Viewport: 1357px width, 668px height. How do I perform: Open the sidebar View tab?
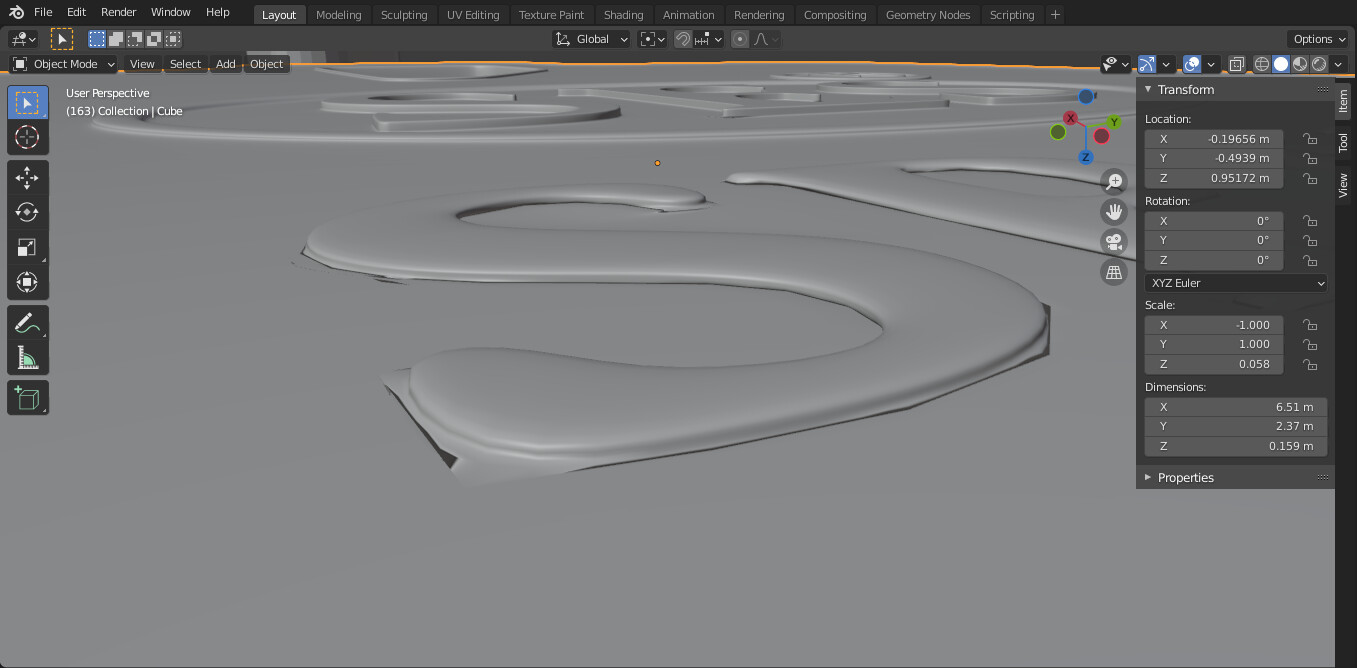pyautogui.click(x=1343, y=184)
